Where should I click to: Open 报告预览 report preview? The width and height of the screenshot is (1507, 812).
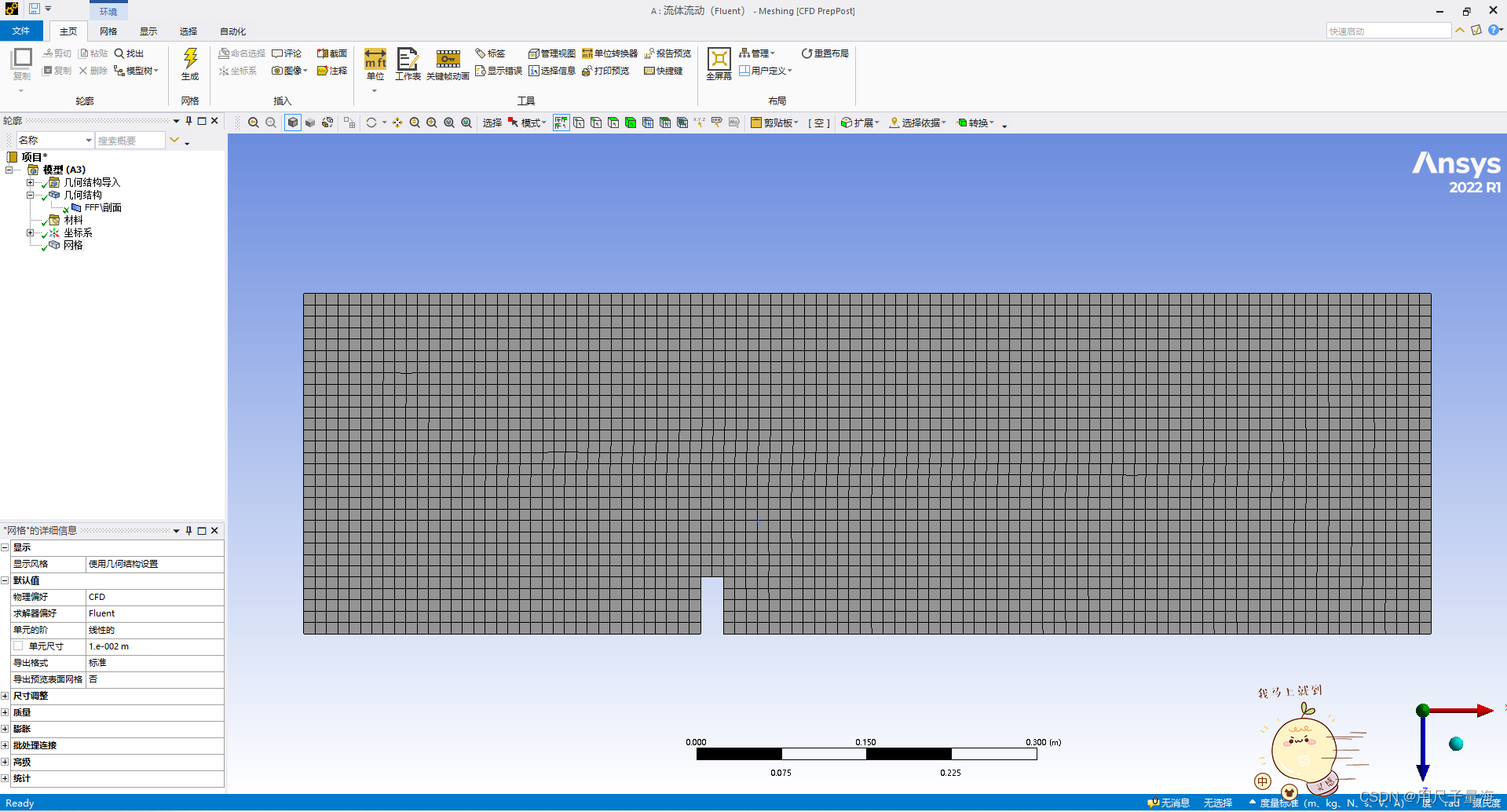(668, 53)
